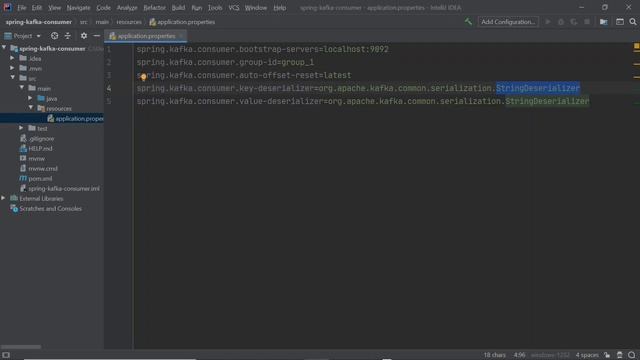Click the inspections hector icon in status bar
Screen dimensions: 640x360
point(620,355)
